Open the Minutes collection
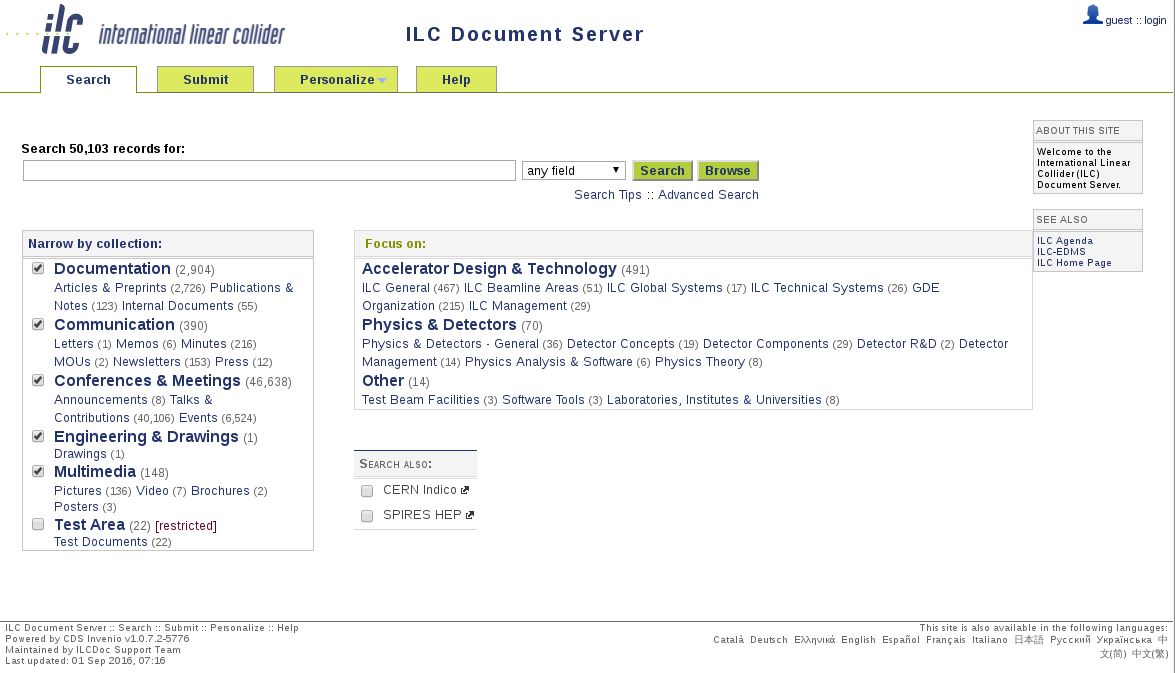Viewport: 1175px width, 673px height. click(x=203, y=344)
